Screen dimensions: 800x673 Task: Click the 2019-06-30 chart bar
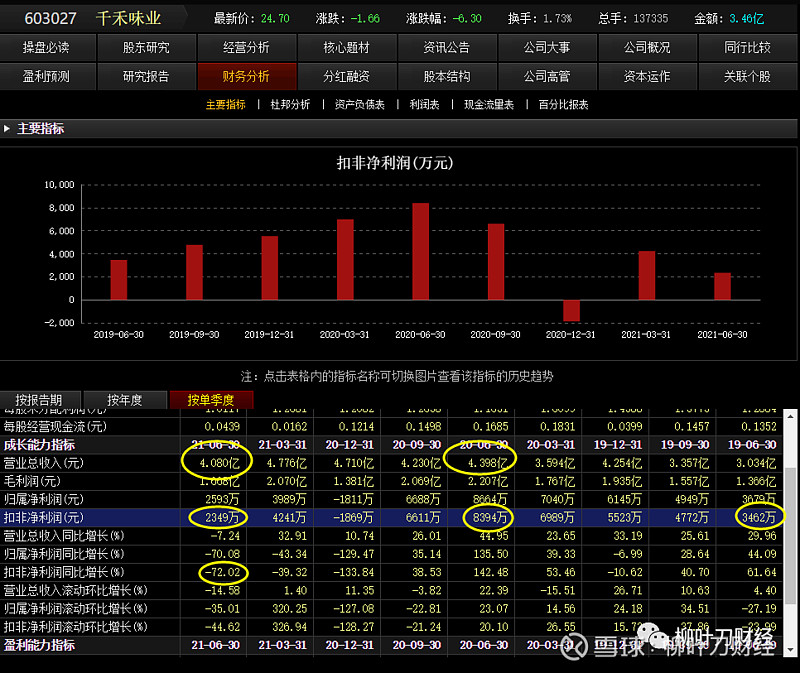click(x=118, y=280)
